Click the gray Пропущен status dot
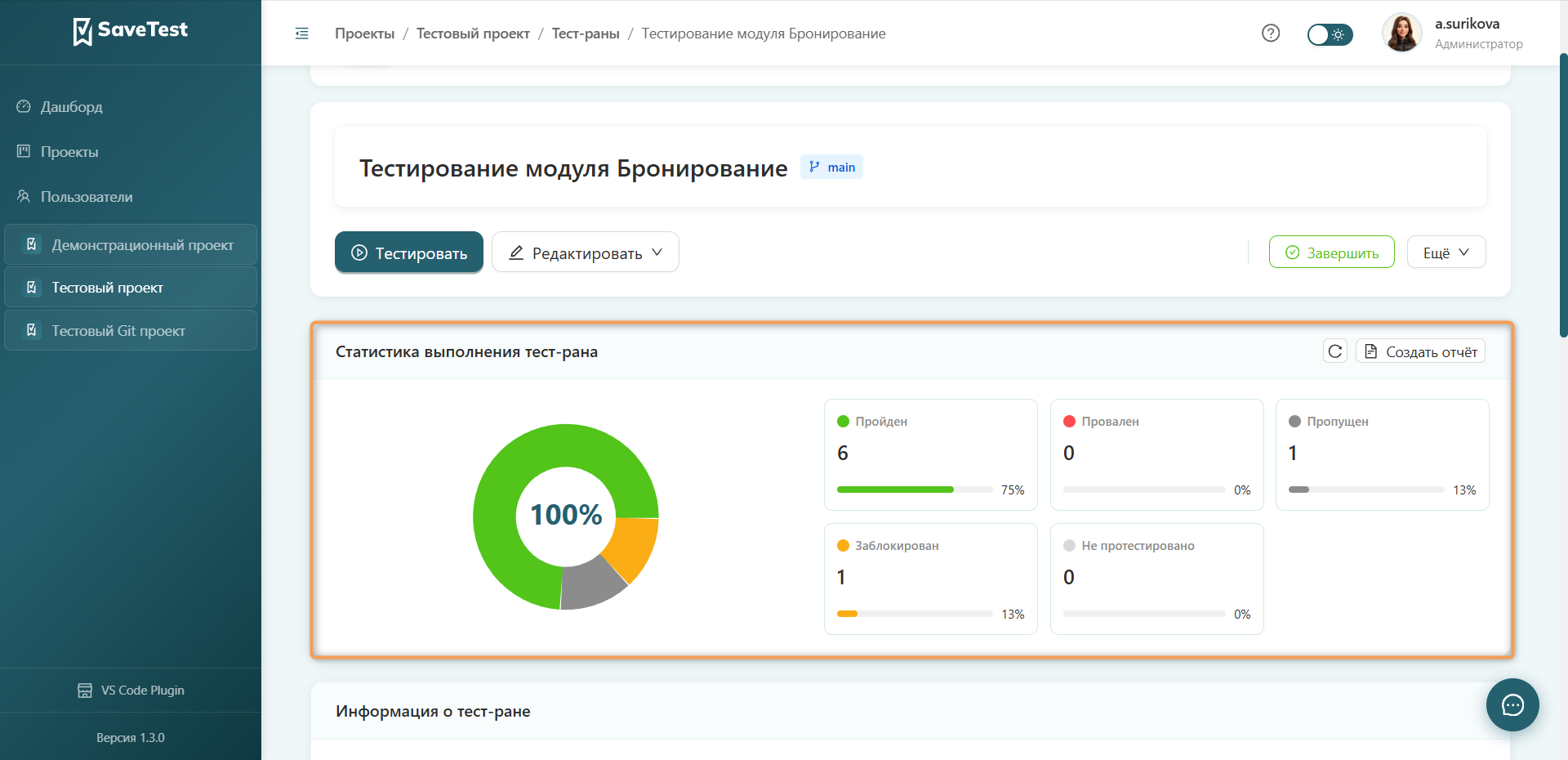1568x760 pixels. [x=1294, y=422]
